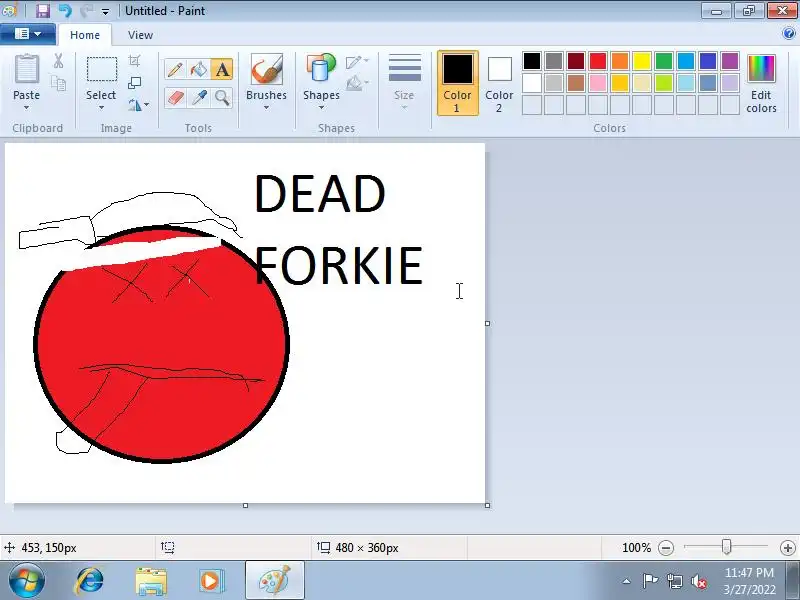The image size is (800, 600).
Task: Click the Select rectangle icon
Action: pyautogui.click(x=102, y=69)
